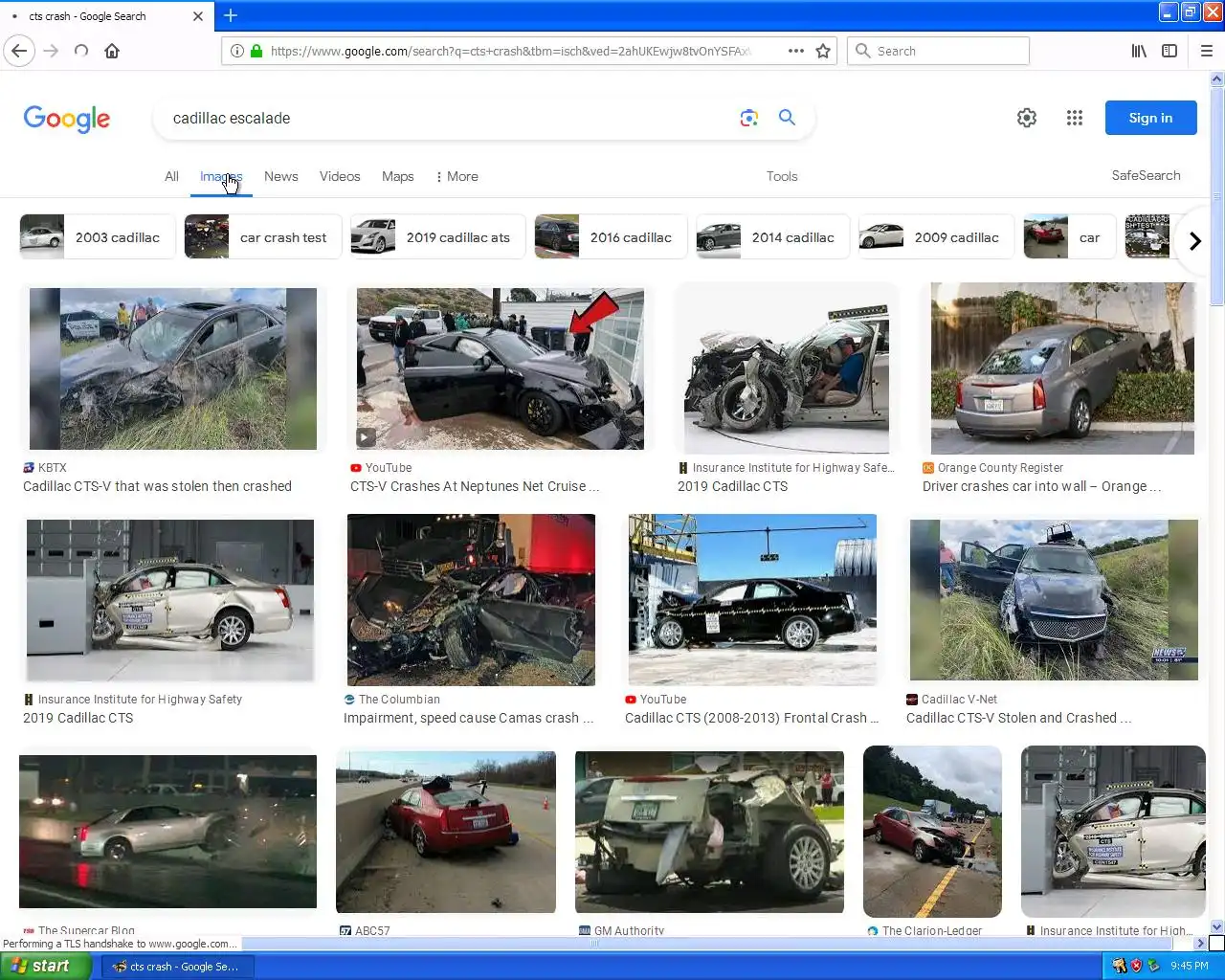
Task: Click the horizontal scrollbar right arrow
Action: click(x=1201, y=943)
